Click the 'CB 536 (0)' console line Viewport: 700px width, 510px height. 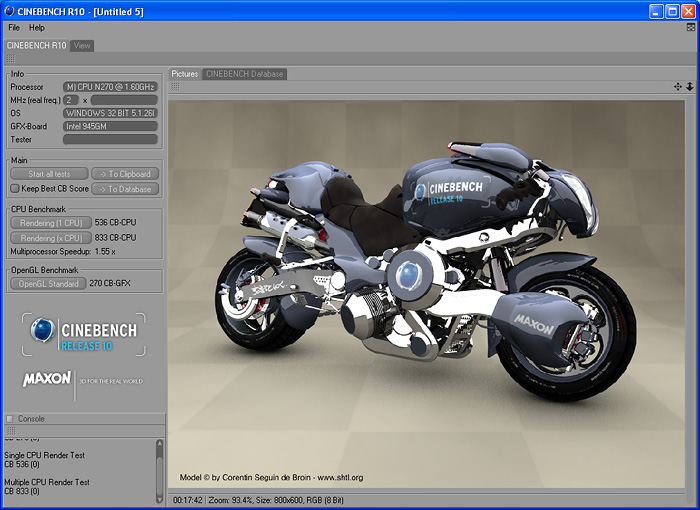[x=22, y=464]
